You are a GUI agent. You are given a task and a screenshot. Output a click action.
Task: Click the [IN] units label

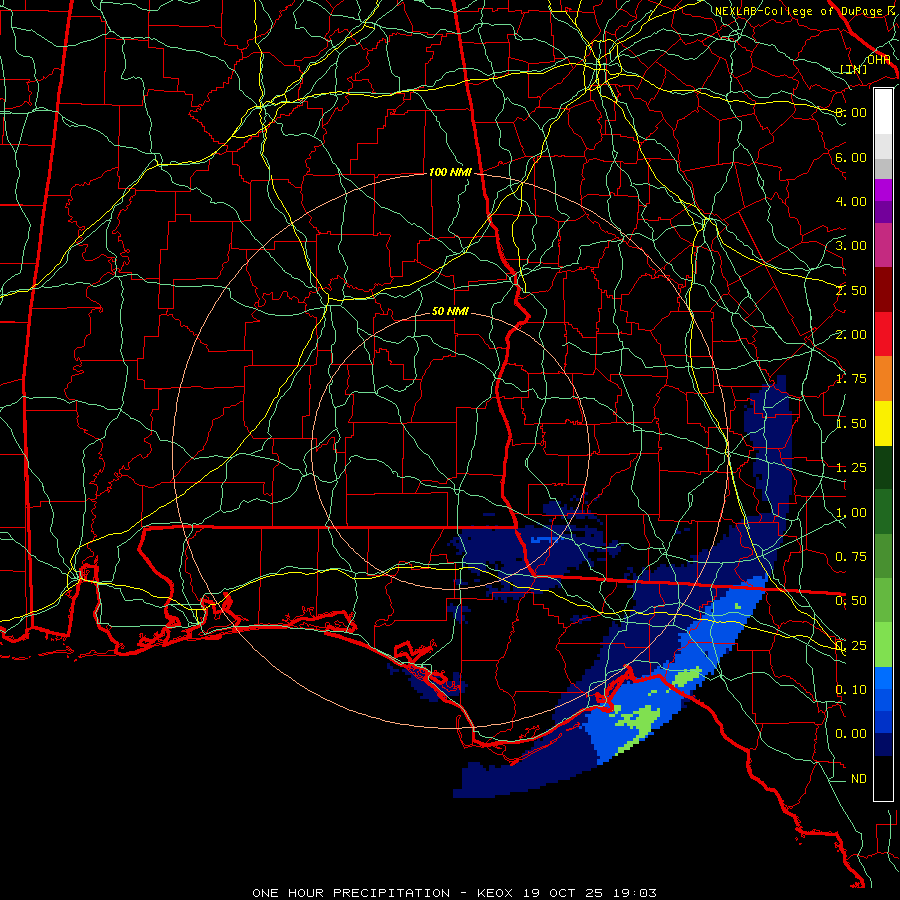pos(854,69)
